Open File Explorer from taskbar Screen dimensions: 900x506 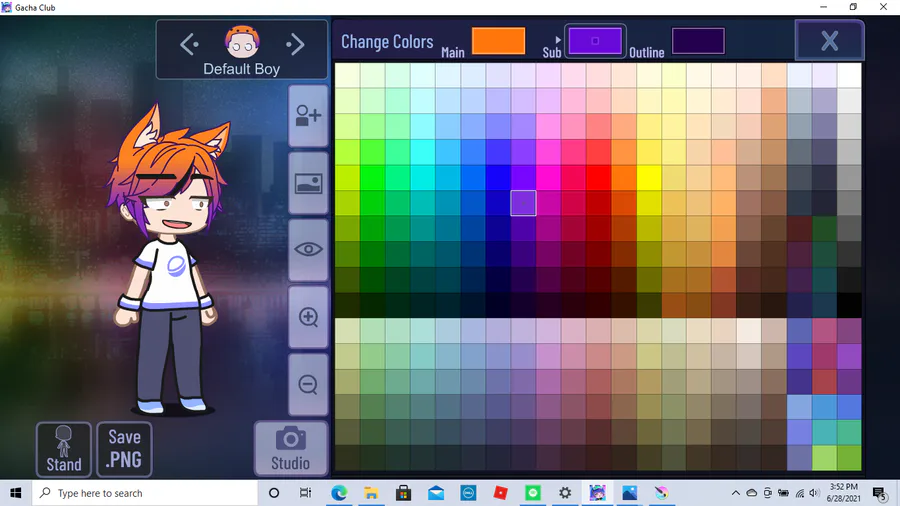coord(371,493)
